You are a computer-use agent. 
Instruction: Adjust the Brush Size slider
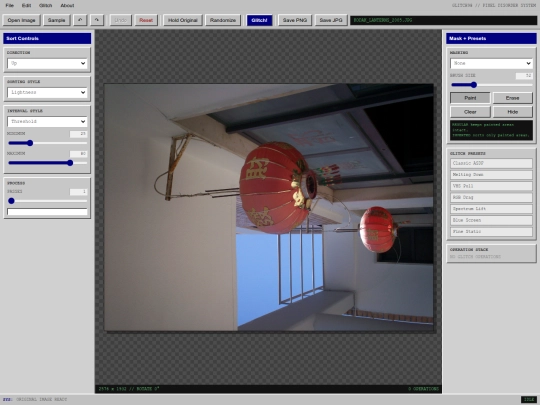(491, 85)
